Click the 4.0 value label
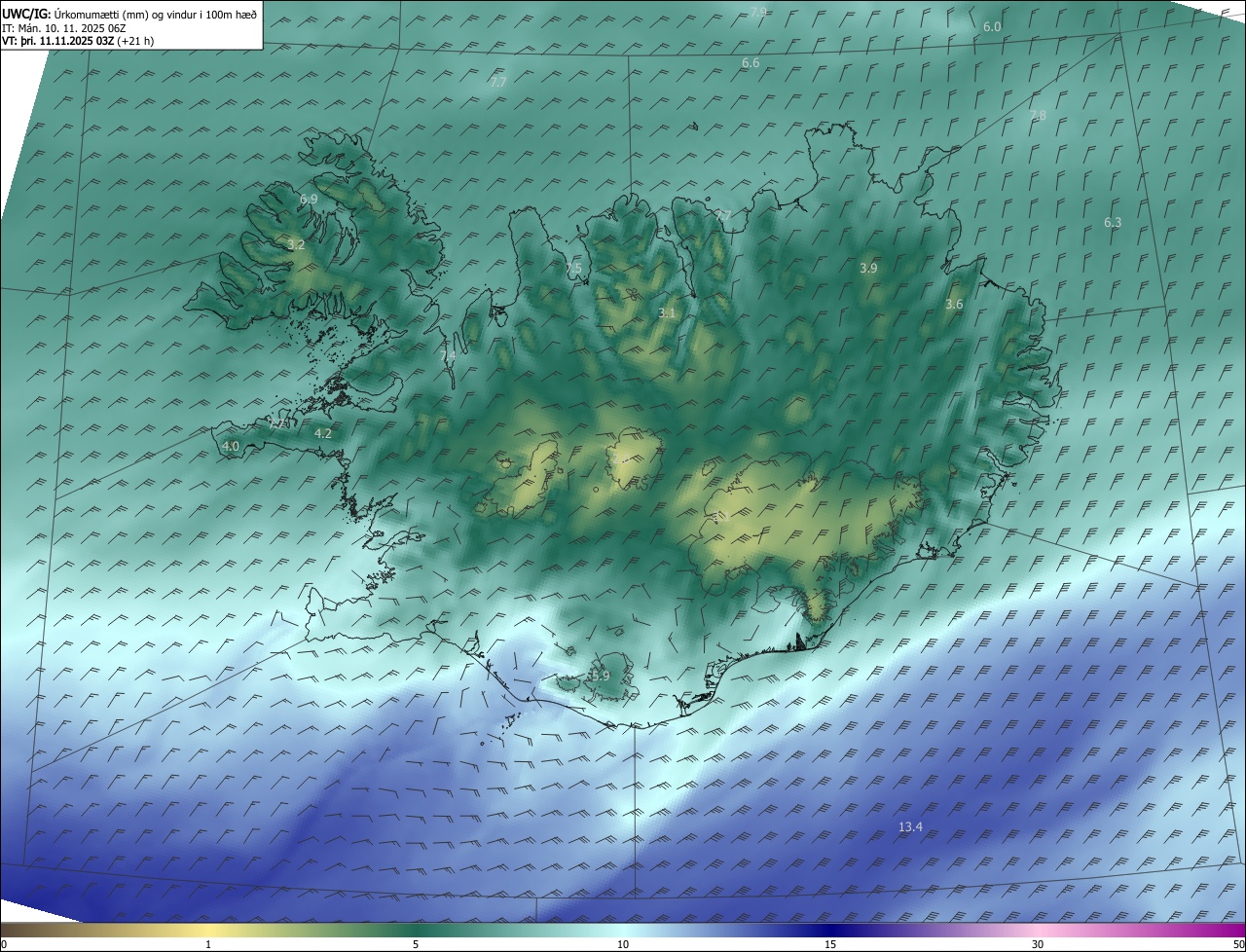 231,447
